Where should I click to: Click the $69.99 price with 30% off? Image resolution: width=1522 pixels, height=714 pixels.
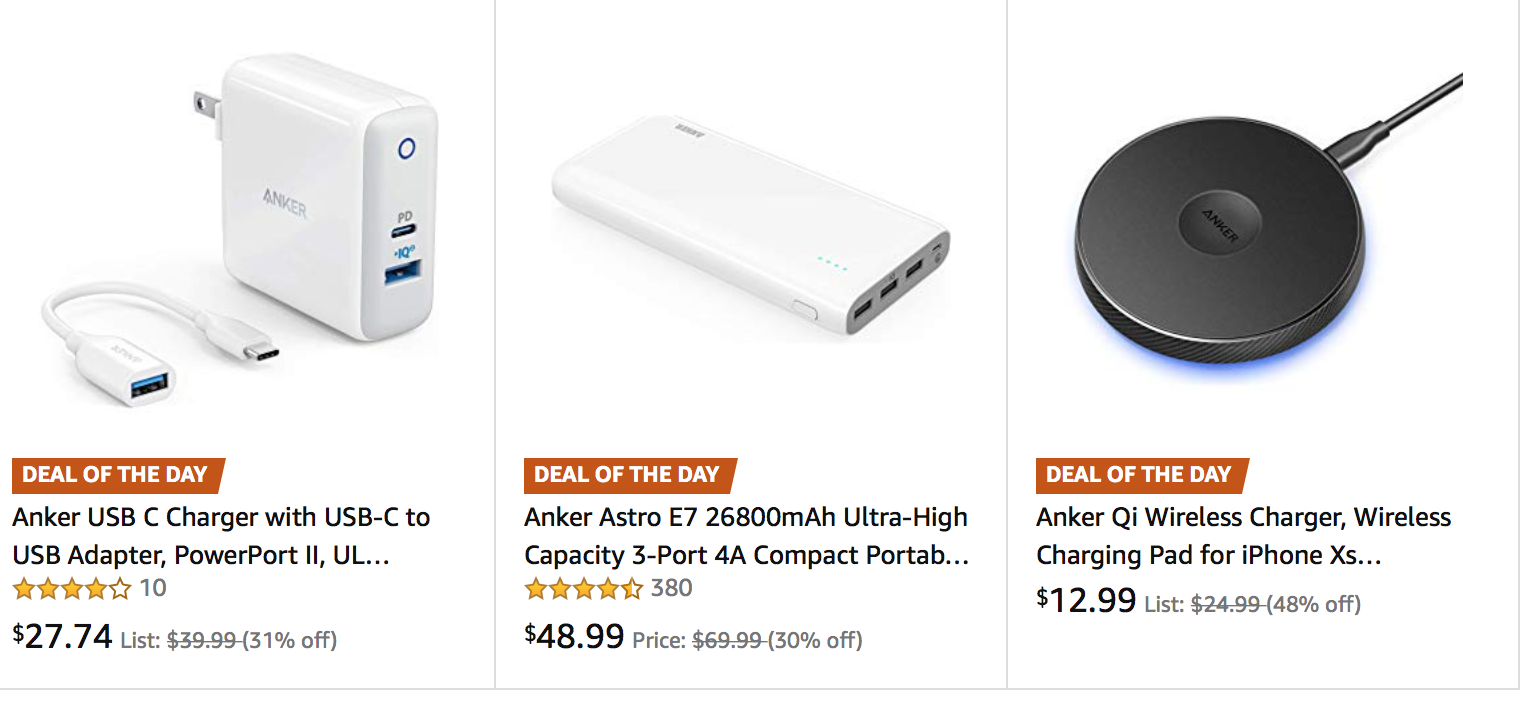pos(776,640)
